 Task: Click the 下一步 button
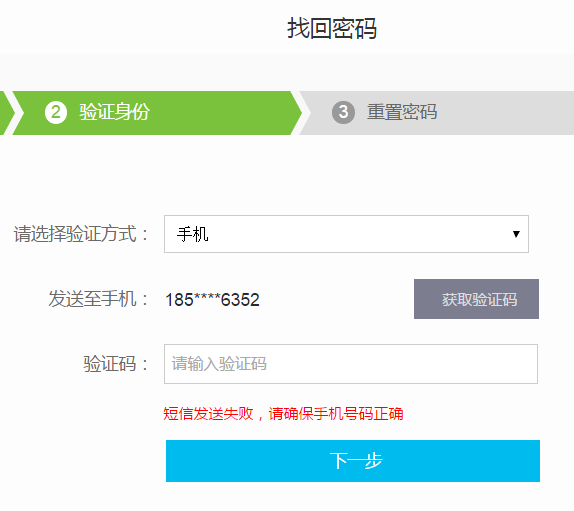tap(353, 461)
